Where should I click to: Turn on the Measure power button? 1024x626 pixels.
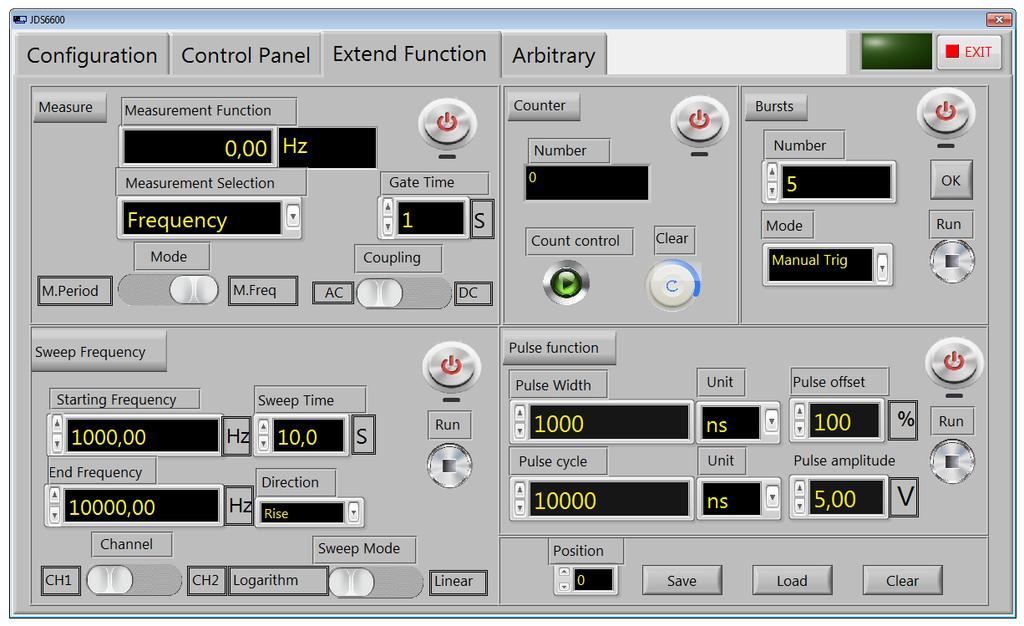[x=447, y=123]
